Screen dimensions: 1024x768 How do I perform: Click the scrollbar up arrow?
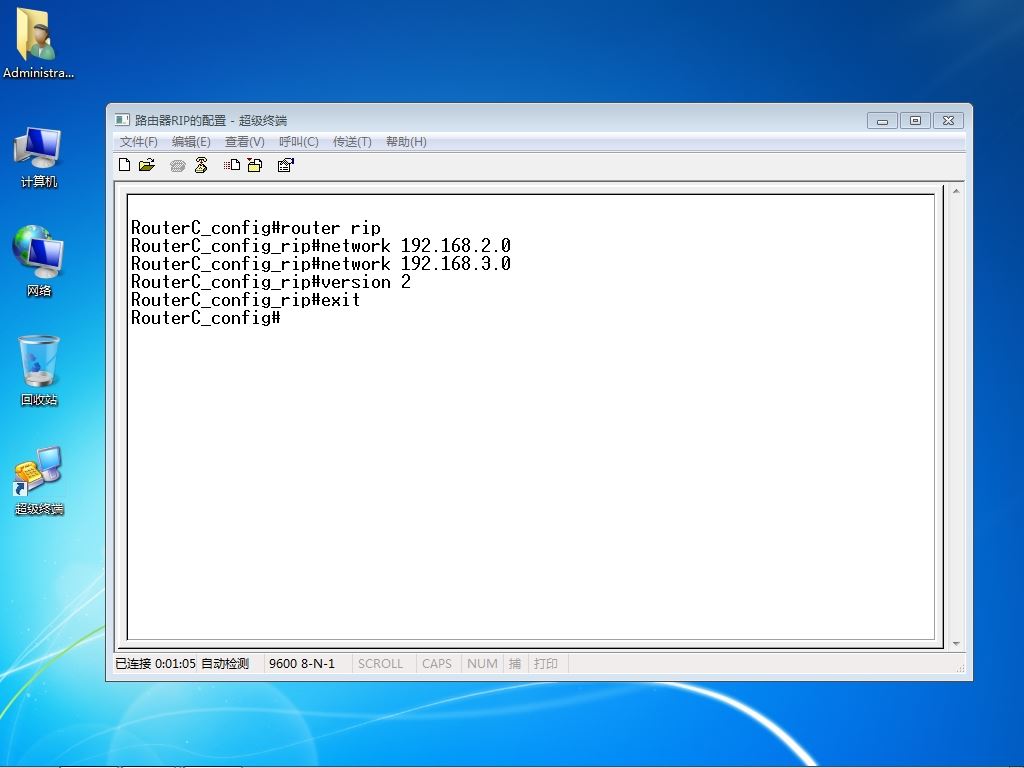(956, 191)
